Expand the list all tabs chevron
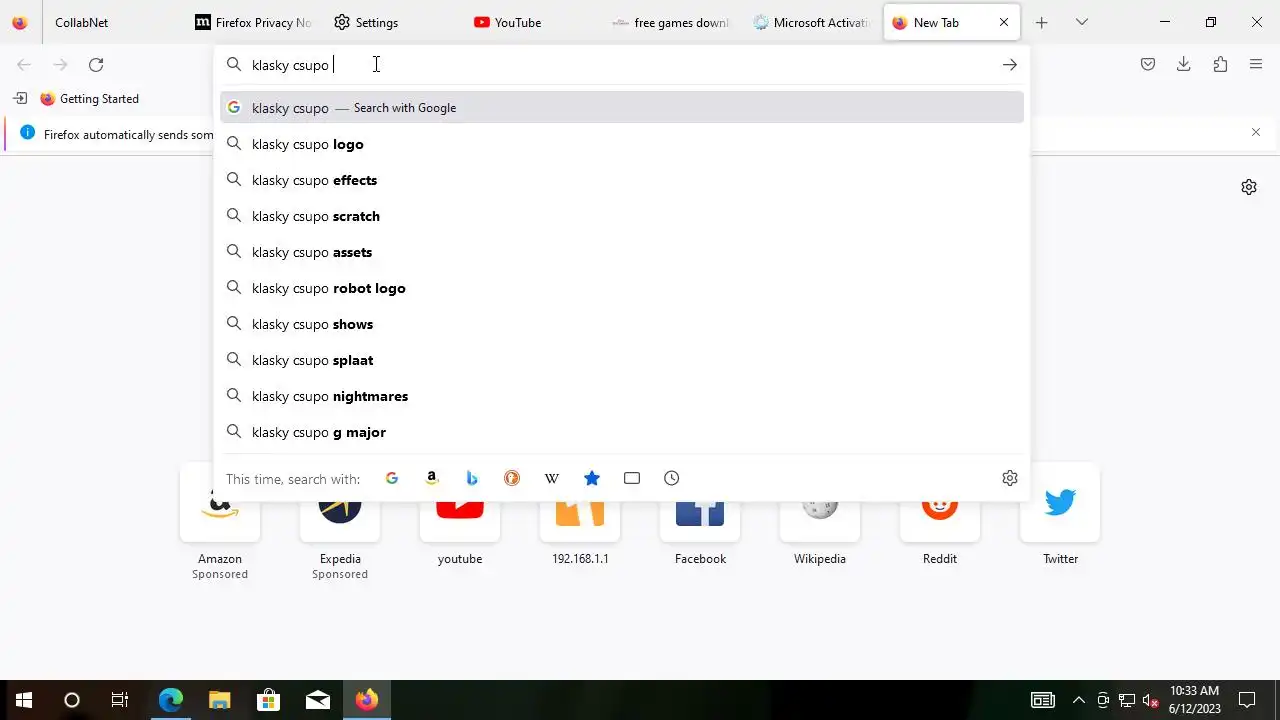Viewport: 1280px width, 720px height. (x=1081, y=22)
